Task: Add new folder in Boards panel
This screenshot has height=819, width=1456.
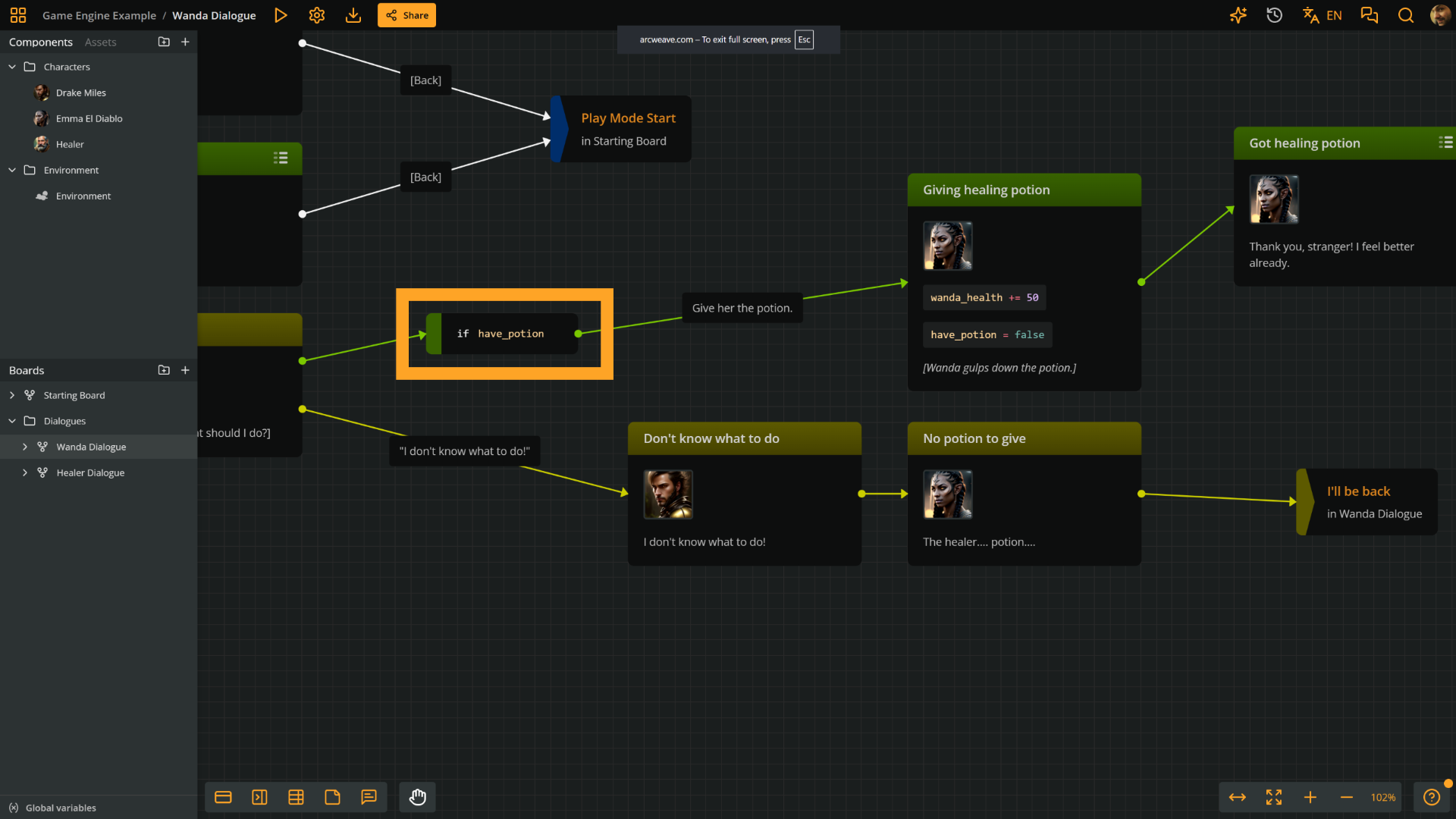Action: pos(164,370)
